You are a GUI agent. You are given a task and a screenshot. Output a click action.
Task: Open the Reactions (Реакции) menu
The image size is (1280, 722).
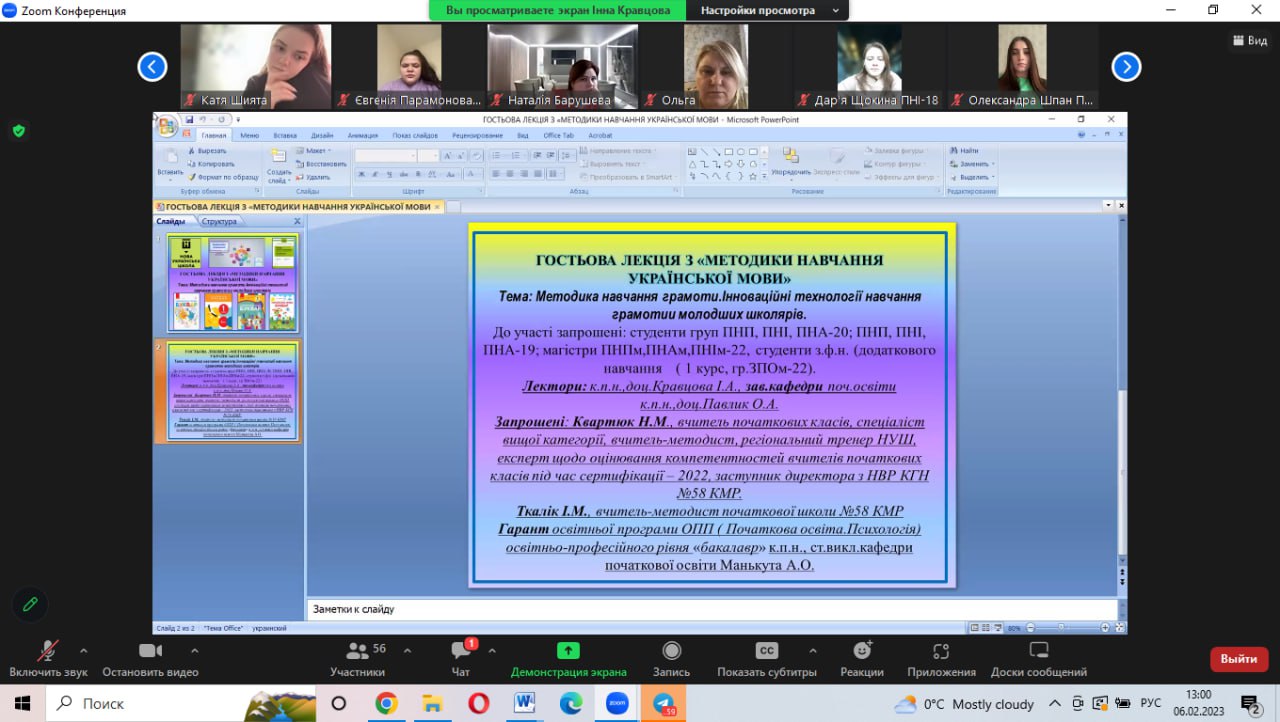pyautogui.click(x=861, y=652)
